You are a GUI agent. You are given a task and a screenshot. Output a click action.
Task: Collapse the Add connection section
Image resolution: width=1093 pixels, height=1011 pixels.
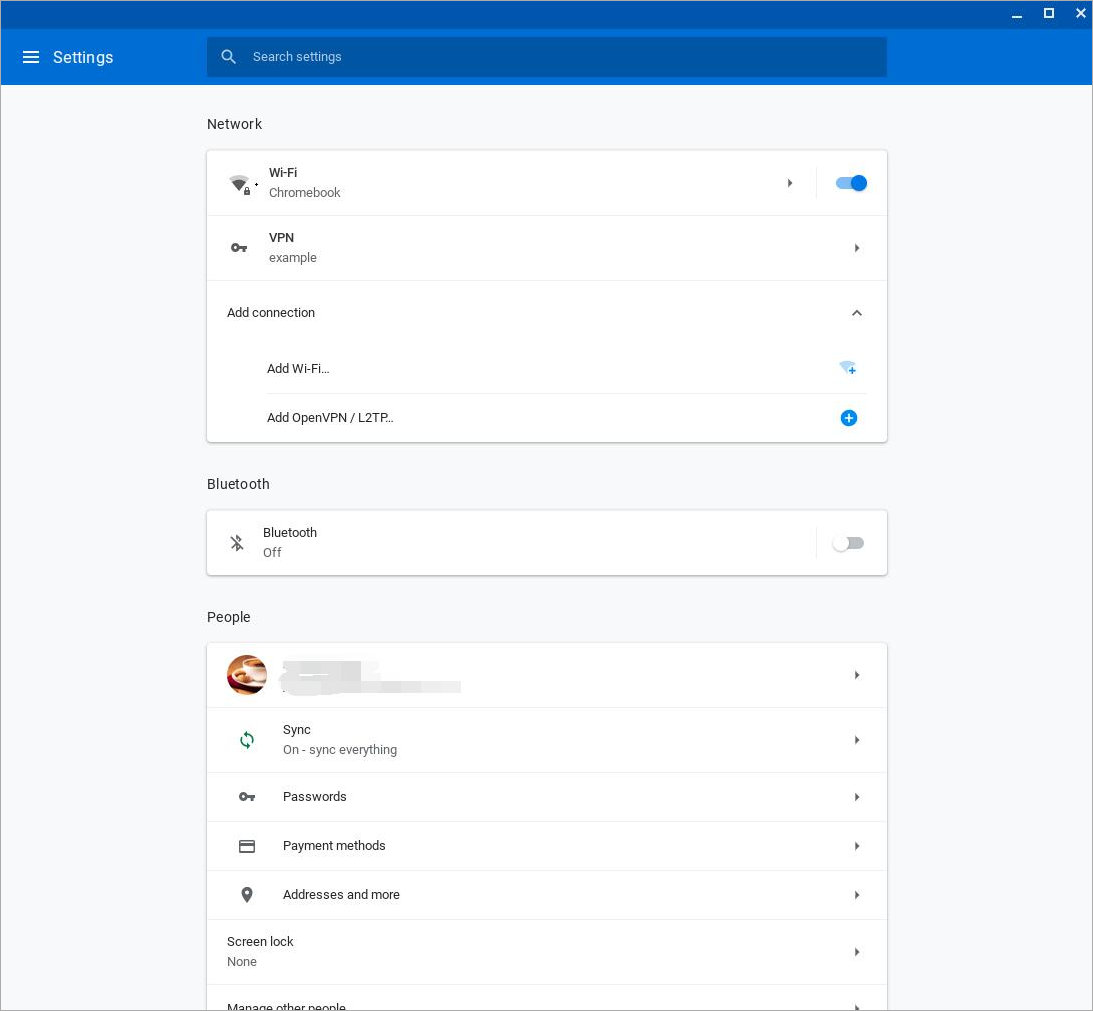click(x=857, y=313)
